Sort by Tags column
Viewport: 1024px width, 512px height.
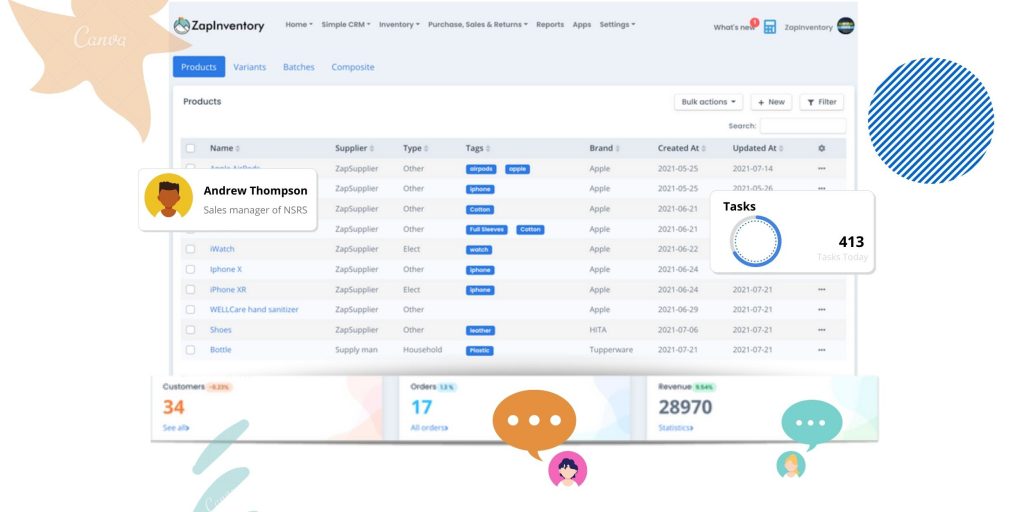477,148
